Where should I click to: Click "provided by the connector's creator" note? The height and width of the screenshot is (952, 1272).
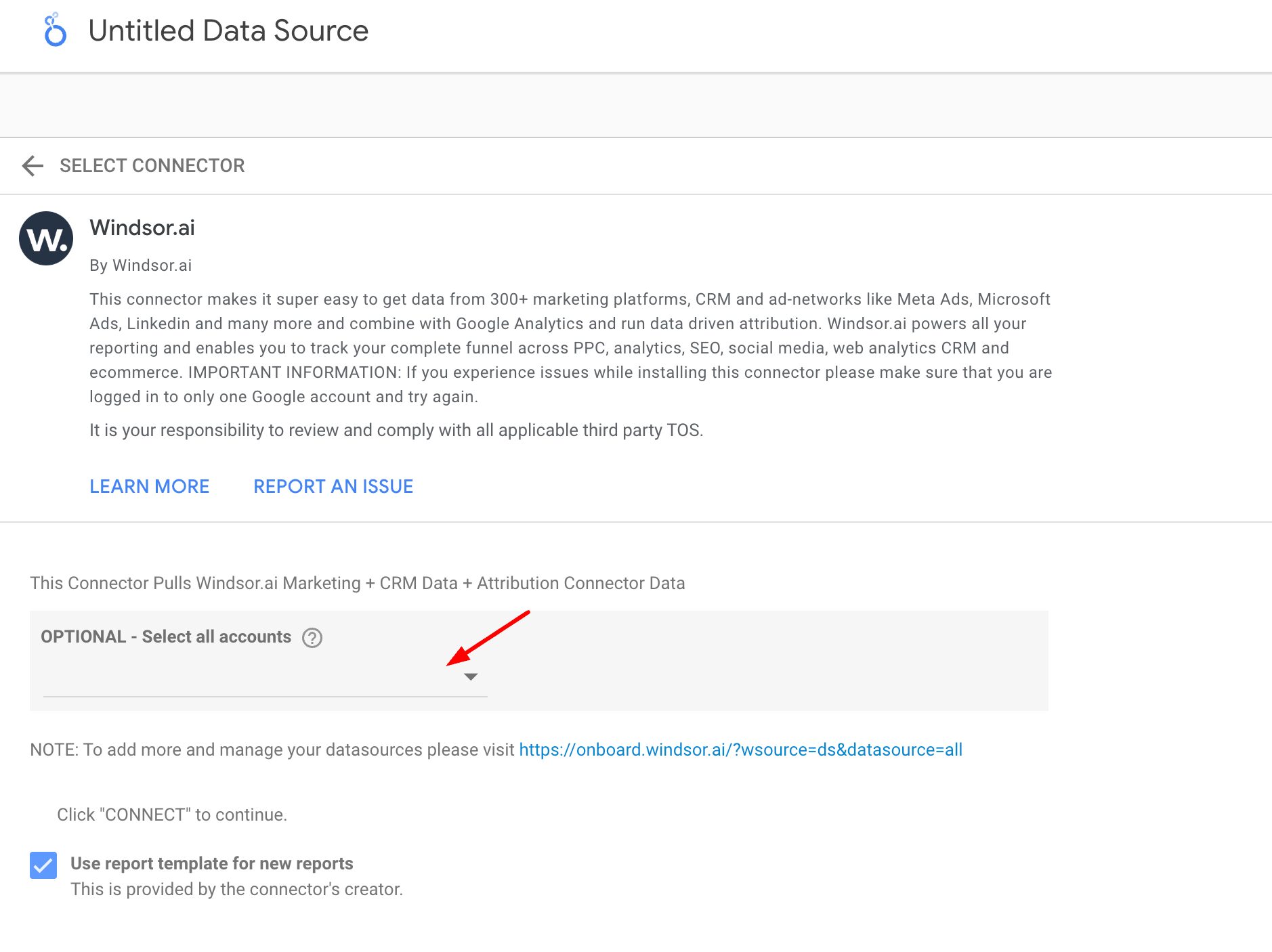point(237,889)
